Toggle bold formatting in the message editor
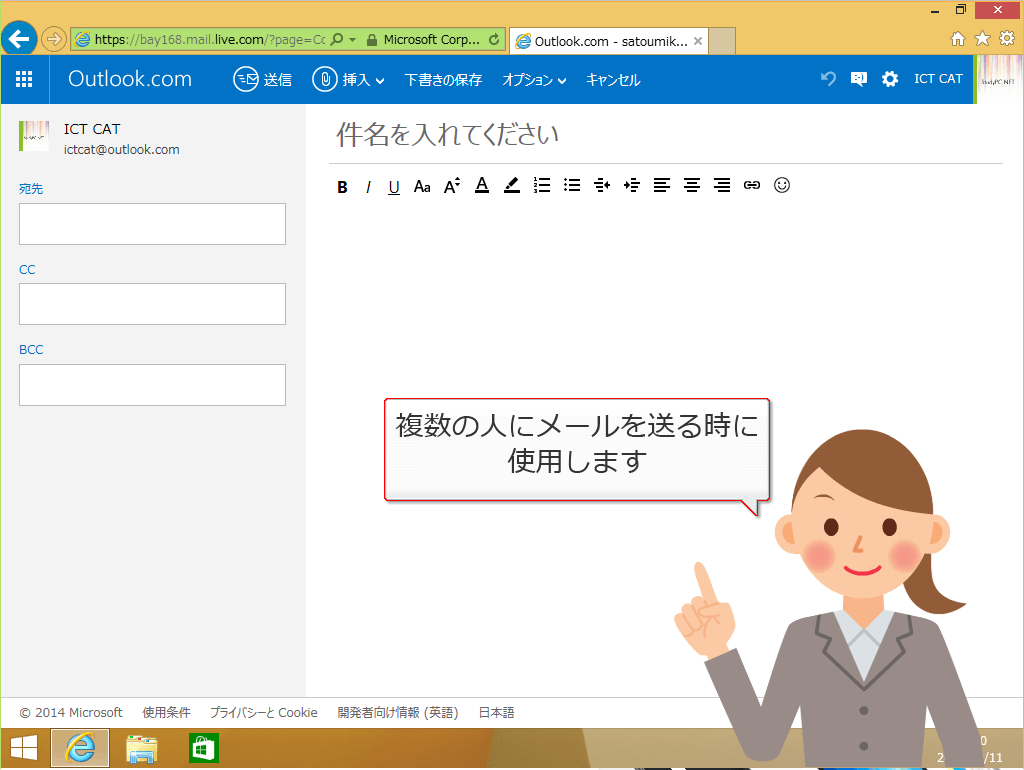The image size is (1024, 770). coord(342,185)
